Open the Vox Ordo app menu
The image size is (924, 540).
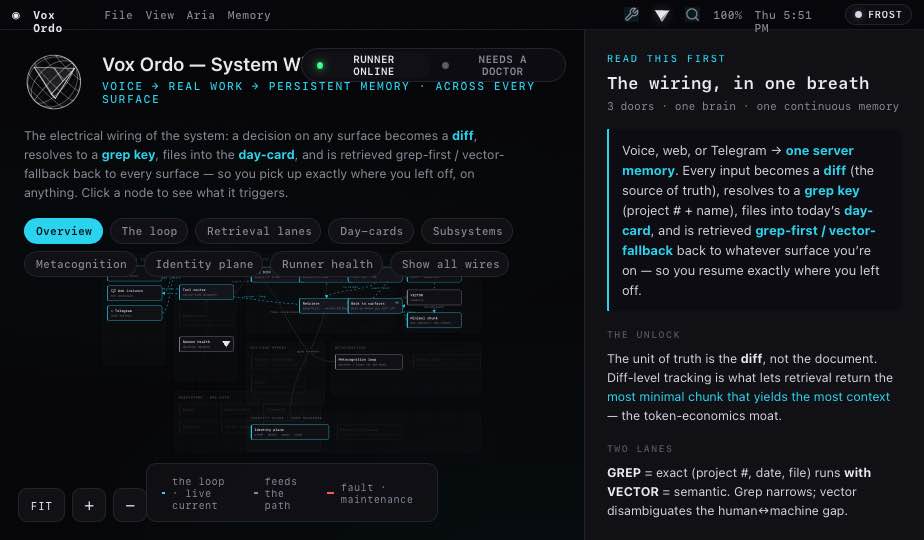(x=47, y=22)
